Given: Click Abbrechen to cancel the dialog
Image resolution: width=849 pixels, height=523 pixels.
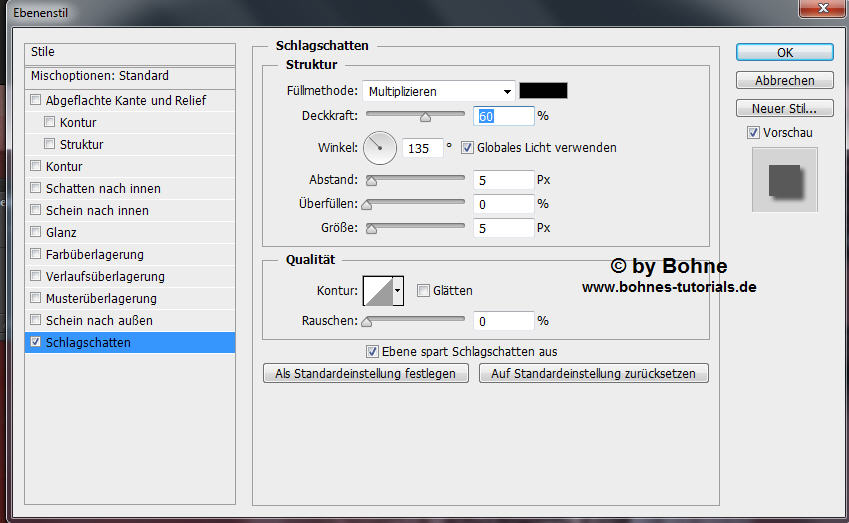Looking at the screenshot, I should [x=784, y=80].
